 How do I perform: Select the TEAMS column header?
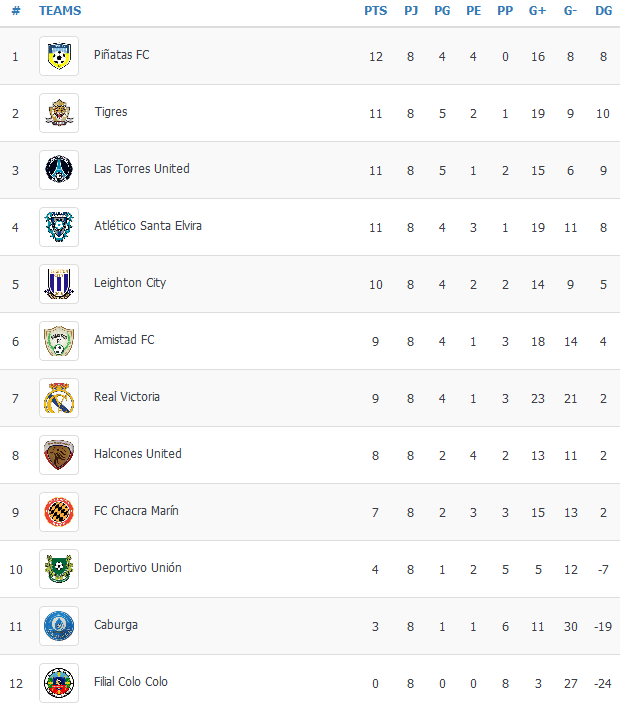60,11
